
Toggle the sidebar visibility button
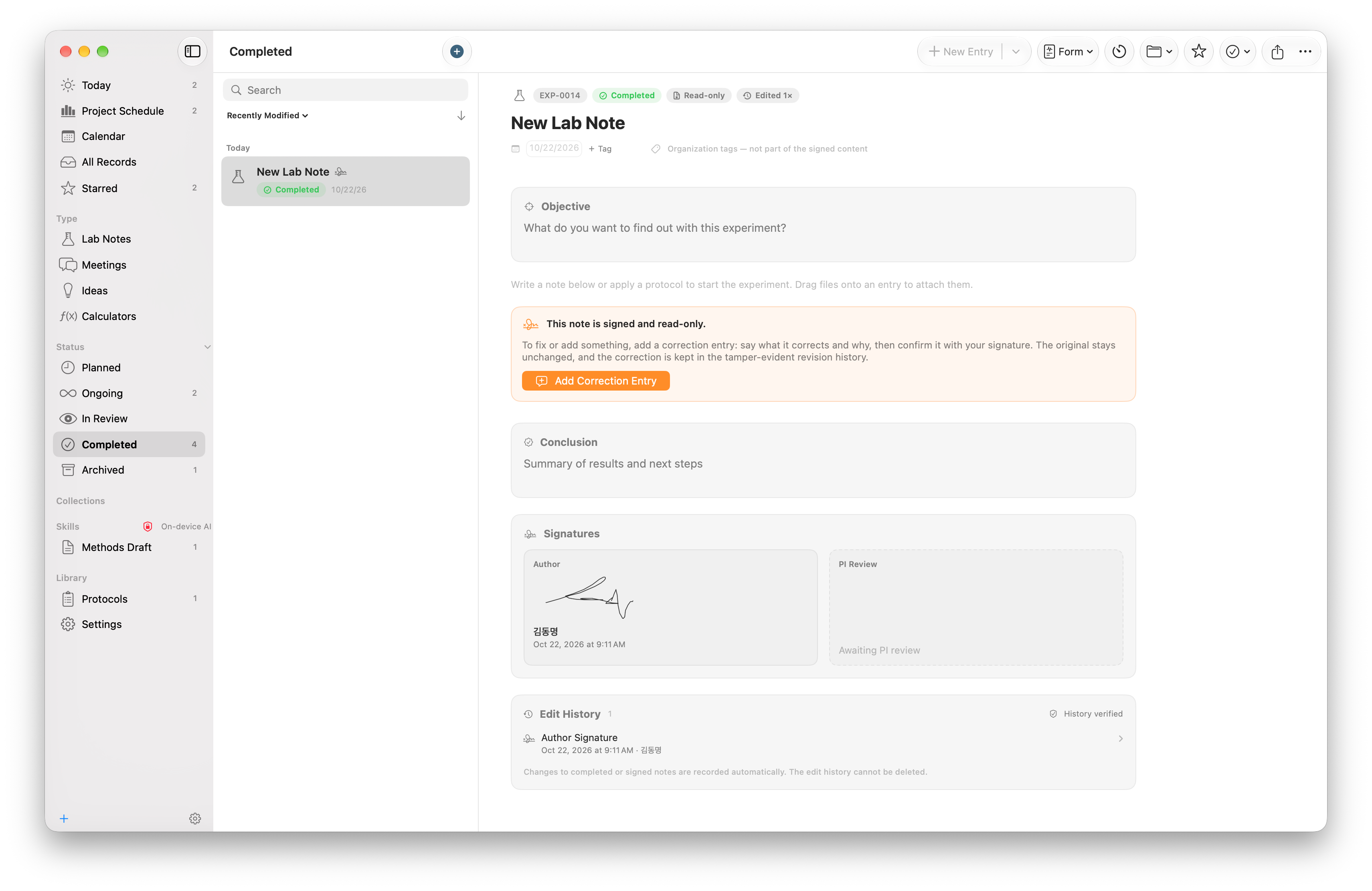(192, 51)
